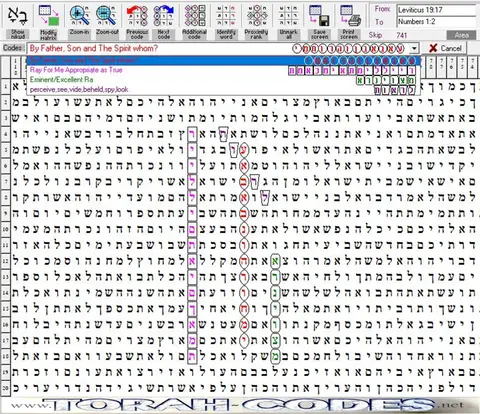Cancel the code selection
Image resolution: width=480 pixels, height=414 pixels.
pos(445,49)
